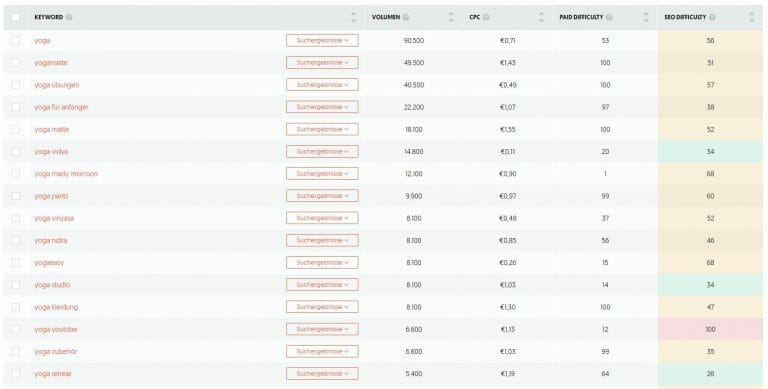Click the CPC value €0,11
This screenshot has width=768, height=389.
tap(507, 151)
